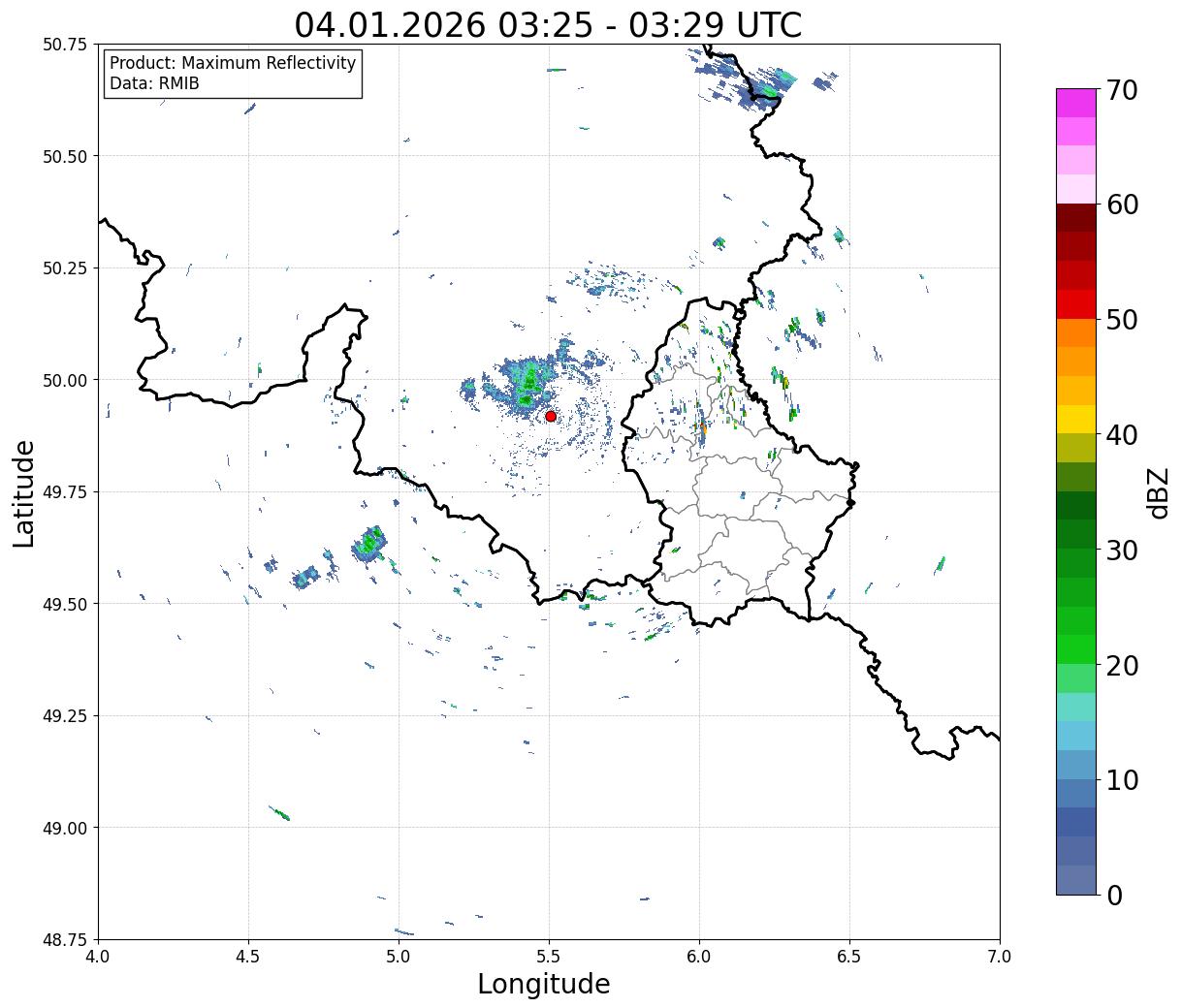1182x1008 pixels.
Task: Click the 10 tick label on colorbar
Action: coord(1122,779)
